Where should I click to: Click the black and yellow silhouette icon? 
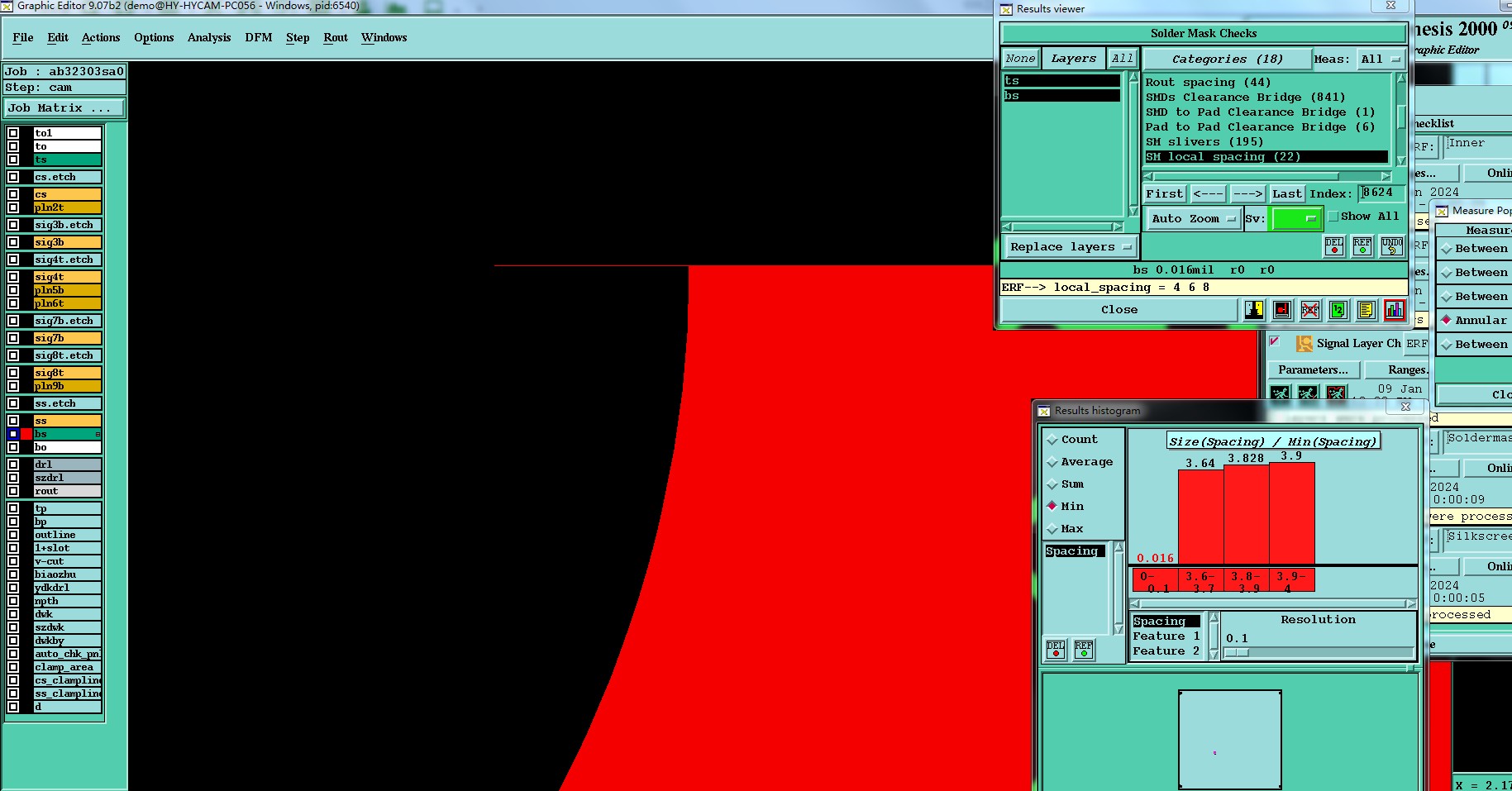tap(1254, 310)
